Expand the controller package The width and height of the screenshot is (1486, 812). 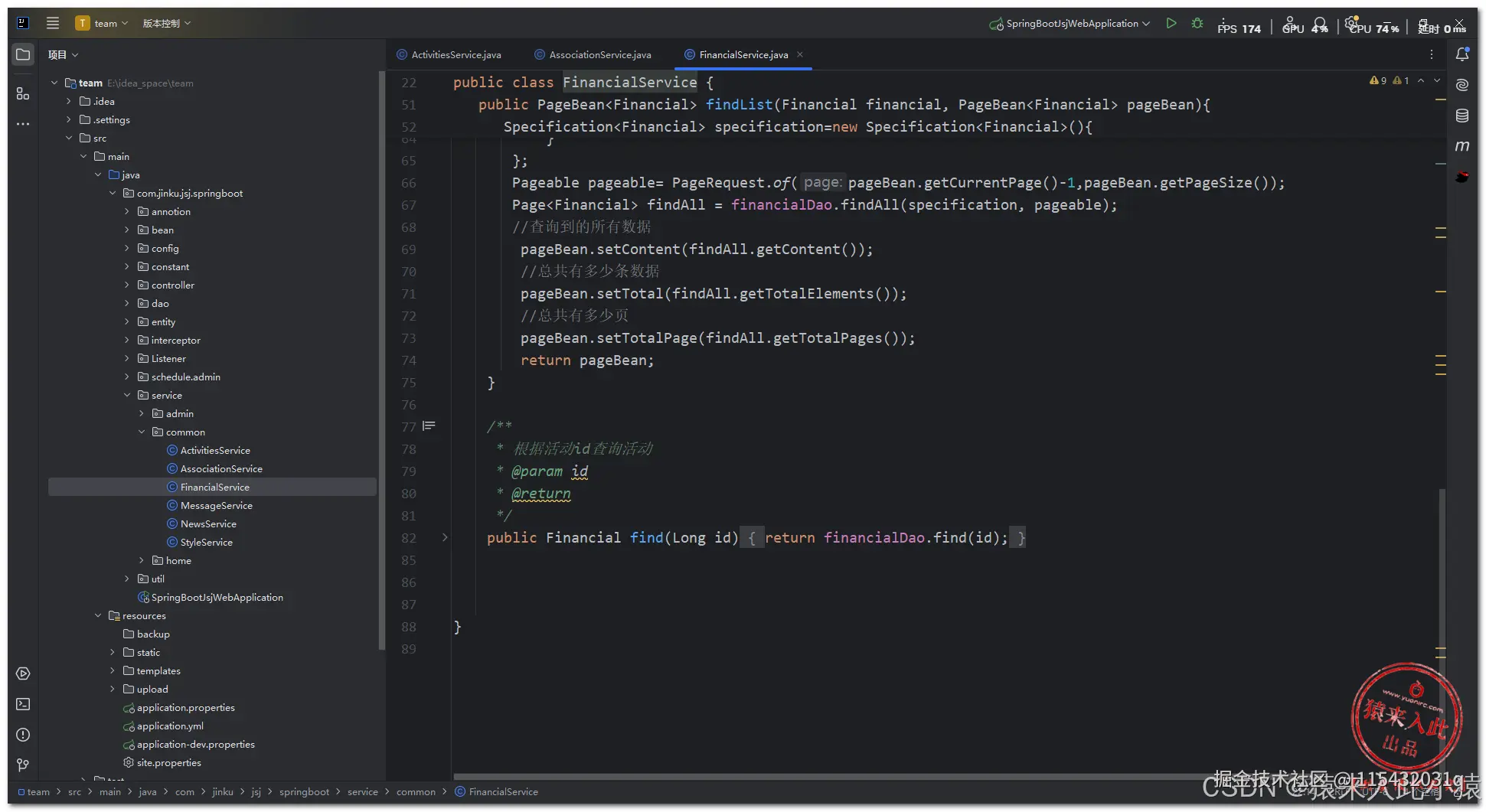coord(127,285)
